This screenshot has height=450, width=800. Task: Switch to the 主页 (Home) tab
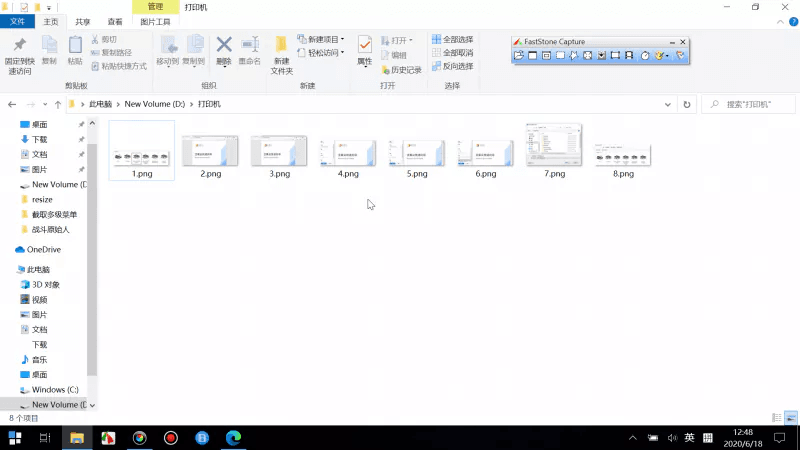pos(51,21)
